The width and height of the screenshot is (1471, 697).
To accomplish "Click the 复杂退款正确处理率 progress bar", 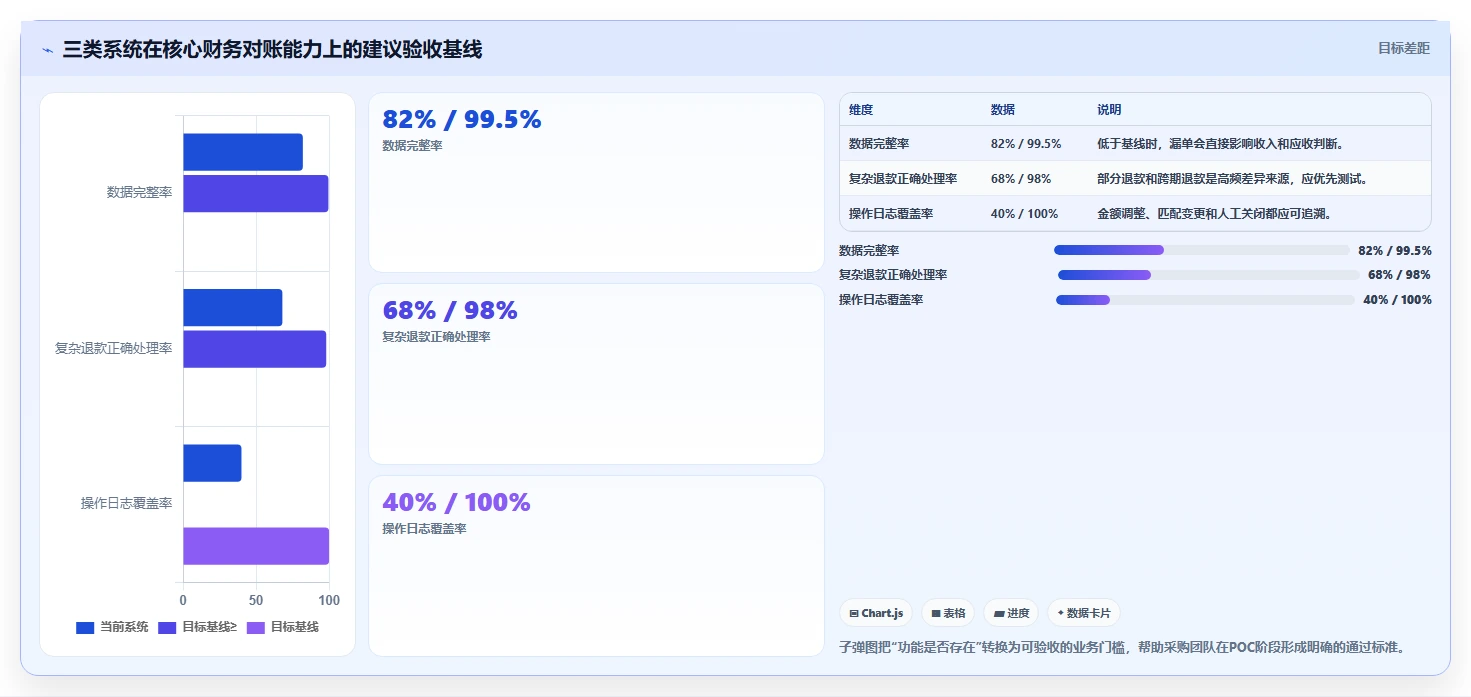I will coord(1208,275).
